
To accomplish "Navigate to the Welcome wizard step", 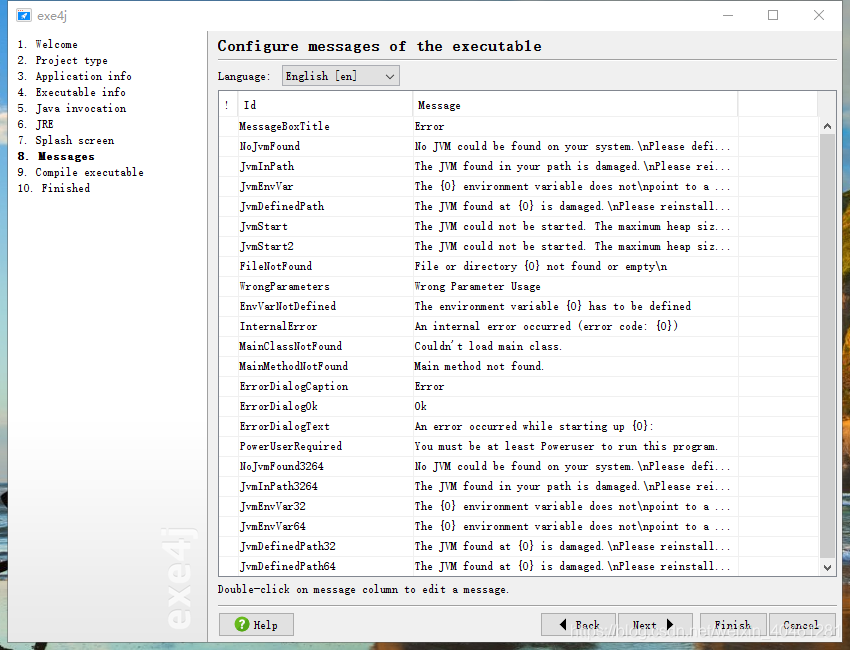I will pos(56,43).
